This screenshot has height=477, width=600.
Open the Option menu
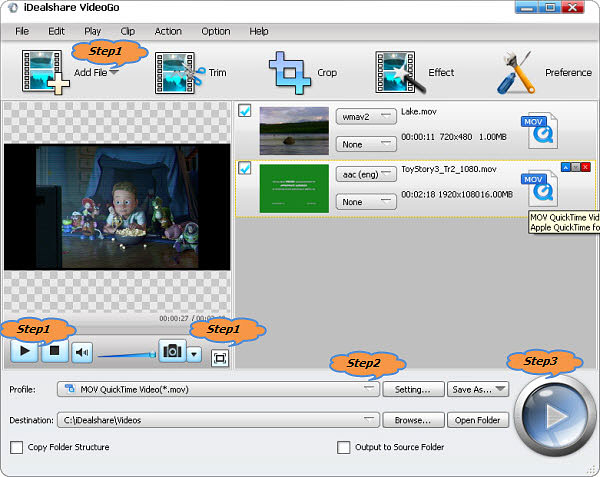216,31
